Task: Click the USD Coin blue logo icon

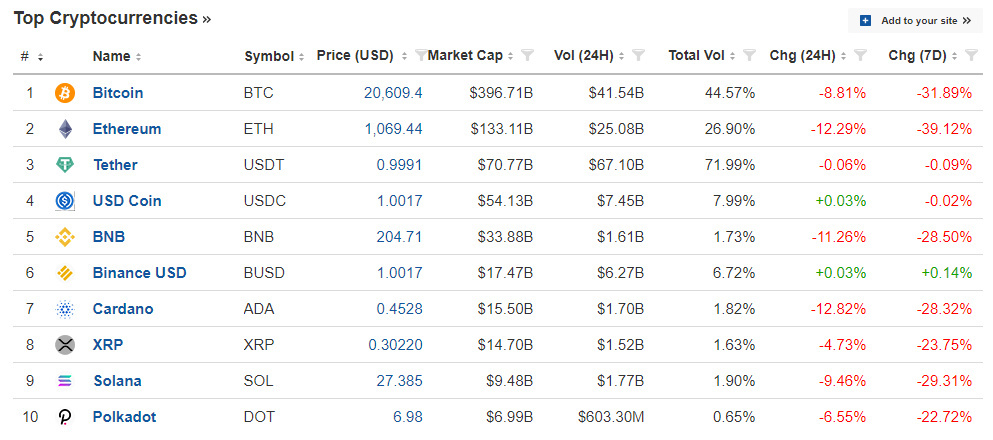Action: point(65,201)
